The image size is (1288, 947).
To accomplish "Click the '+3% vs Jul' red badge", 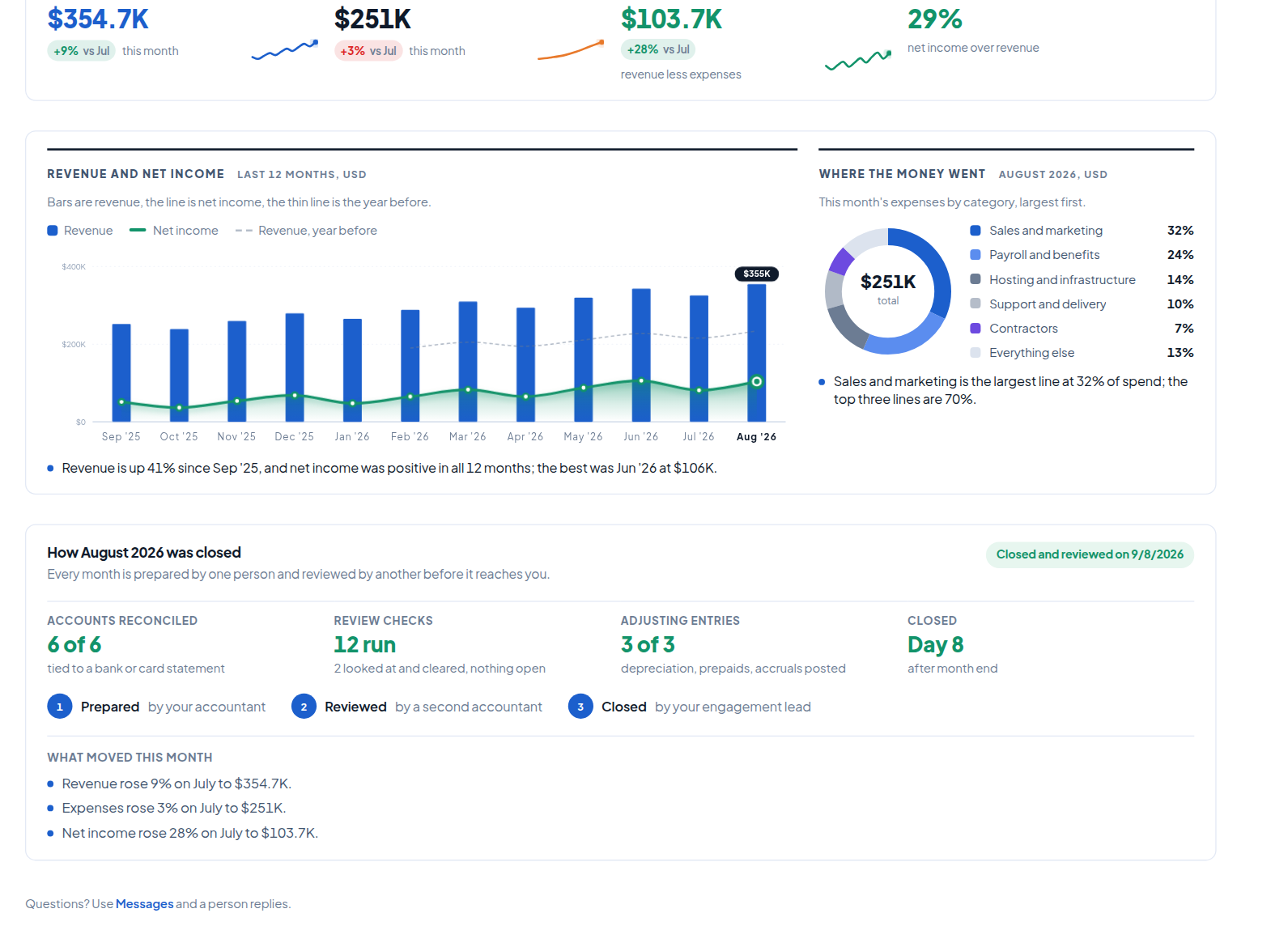I will point(368,51).
